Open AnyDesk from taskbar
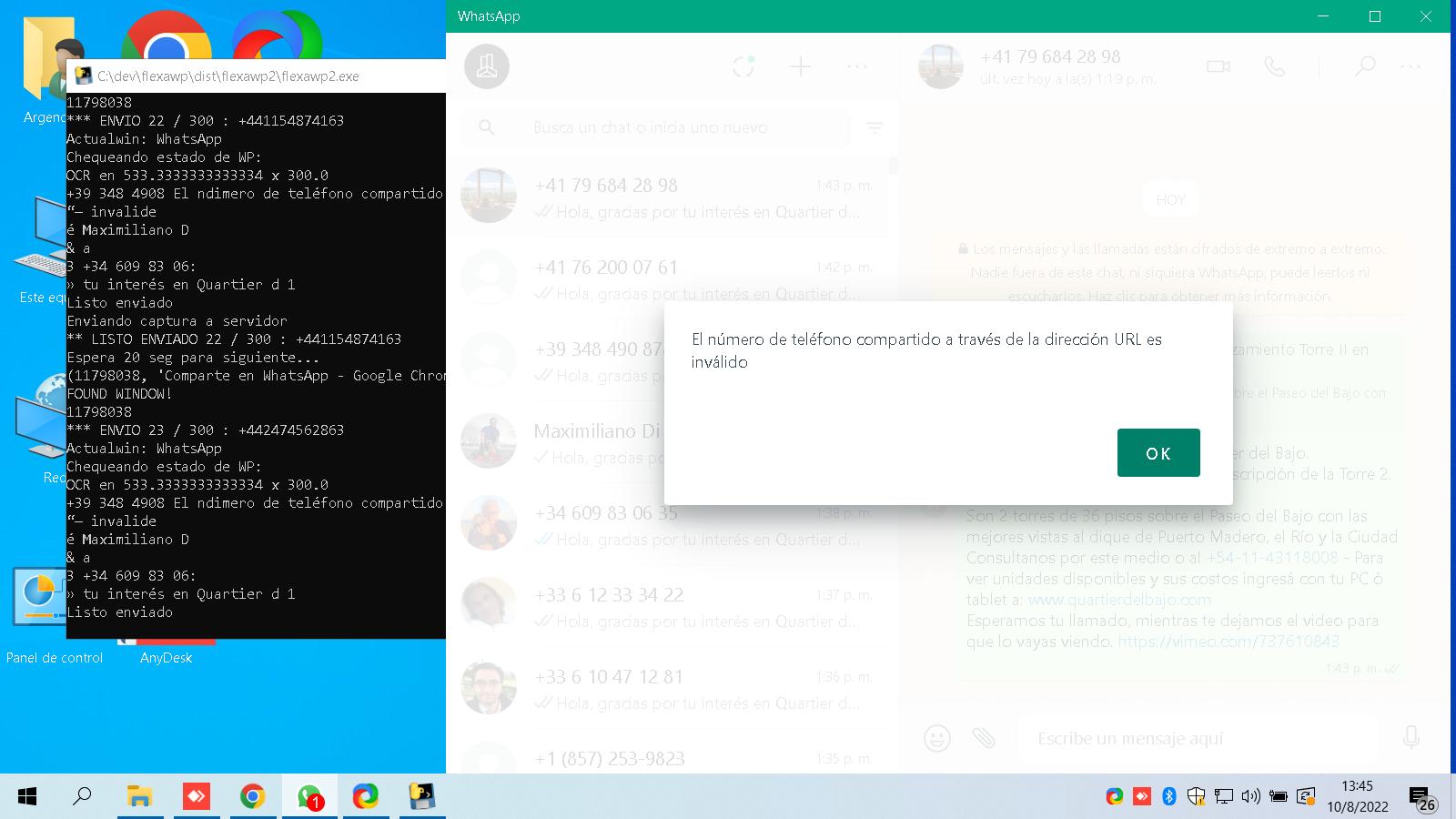 pyautogui.click(x=196, y=797)
